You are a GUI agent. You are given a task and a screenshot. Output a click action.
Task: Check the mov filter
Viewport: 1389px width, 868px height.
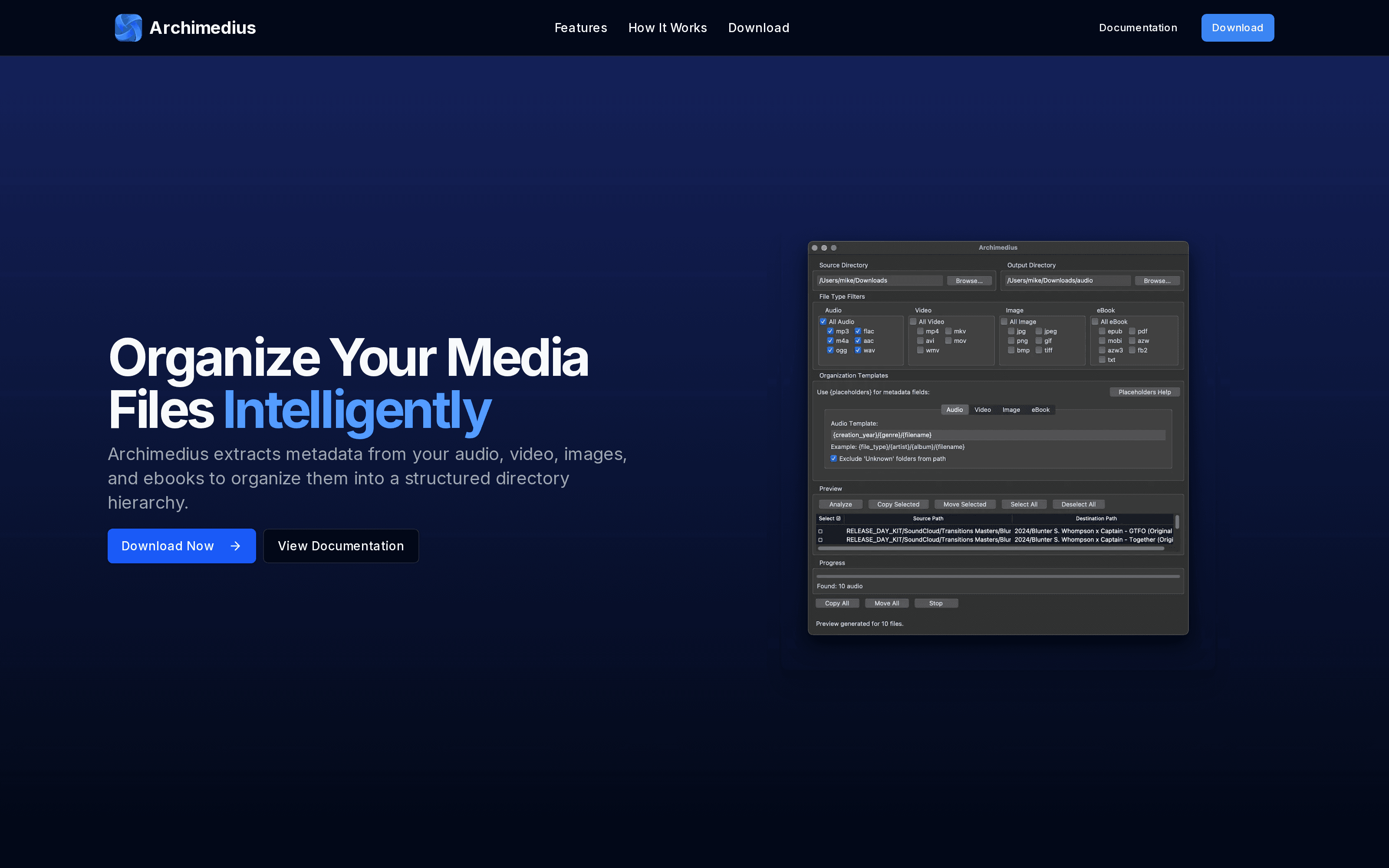[948, 340]
